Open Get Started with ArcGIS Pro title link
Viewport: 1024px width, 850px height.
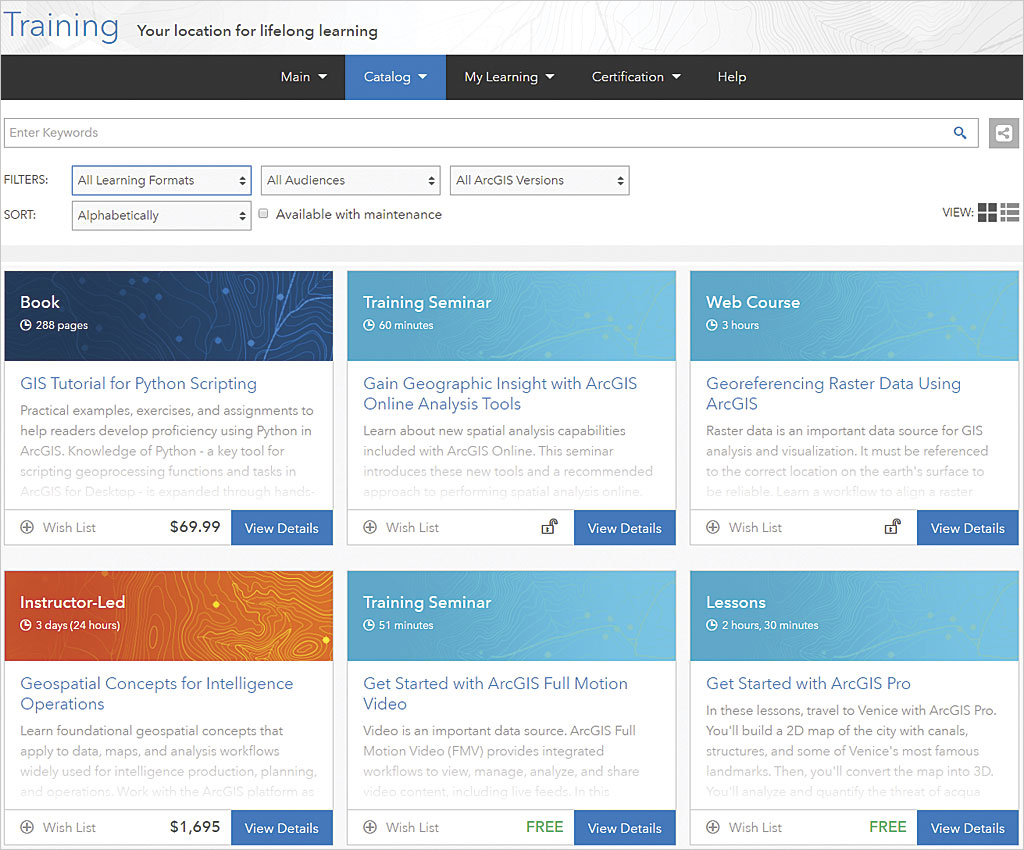(x=808, y=684)
